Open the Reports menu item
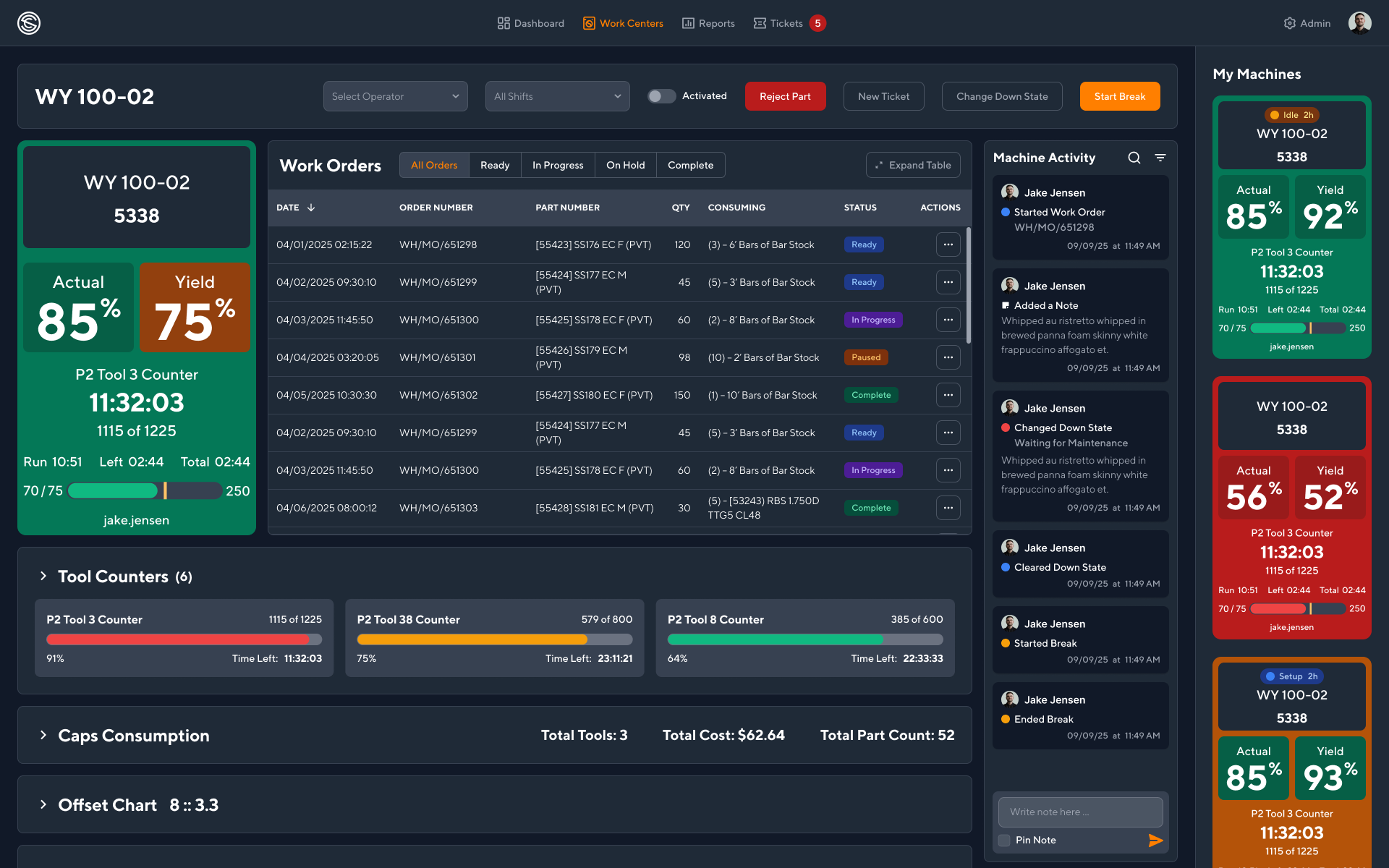1389x868 pixels. click(708, 23)
